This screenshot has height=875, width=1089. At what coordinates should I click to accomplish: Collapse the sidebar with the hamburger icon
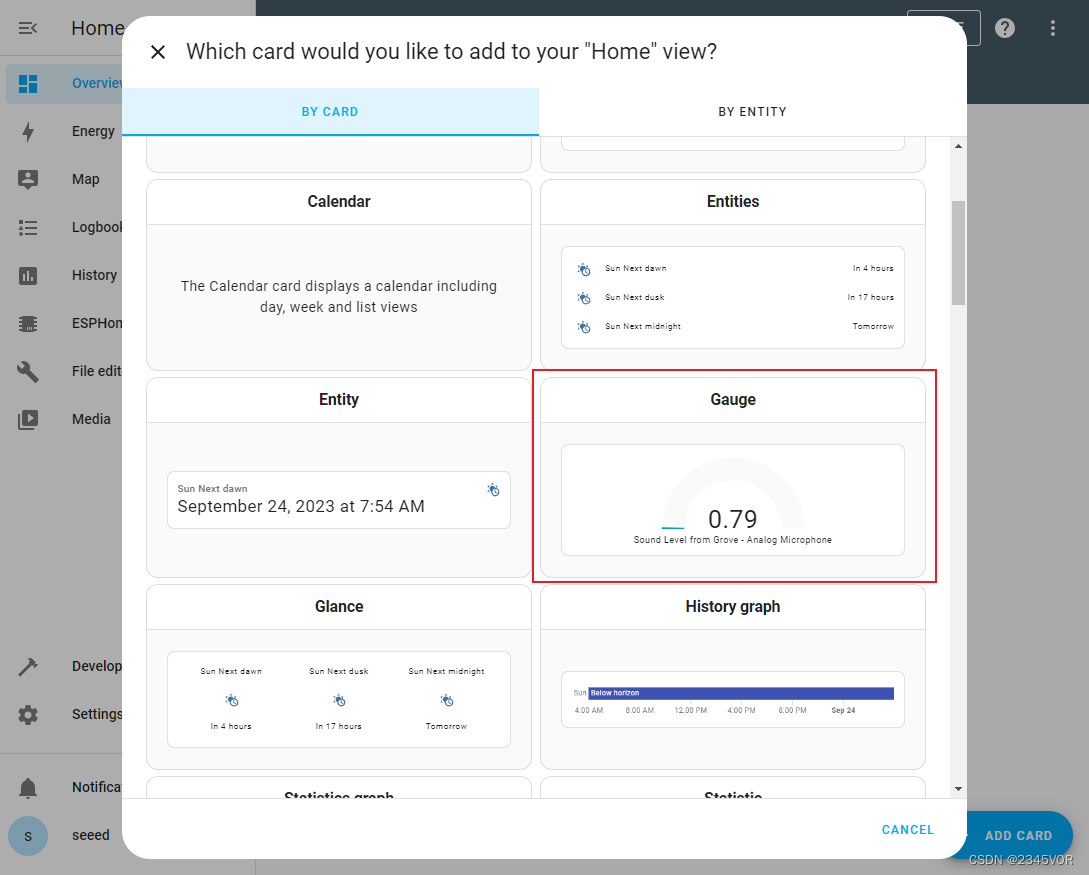[x=28, y=28]
